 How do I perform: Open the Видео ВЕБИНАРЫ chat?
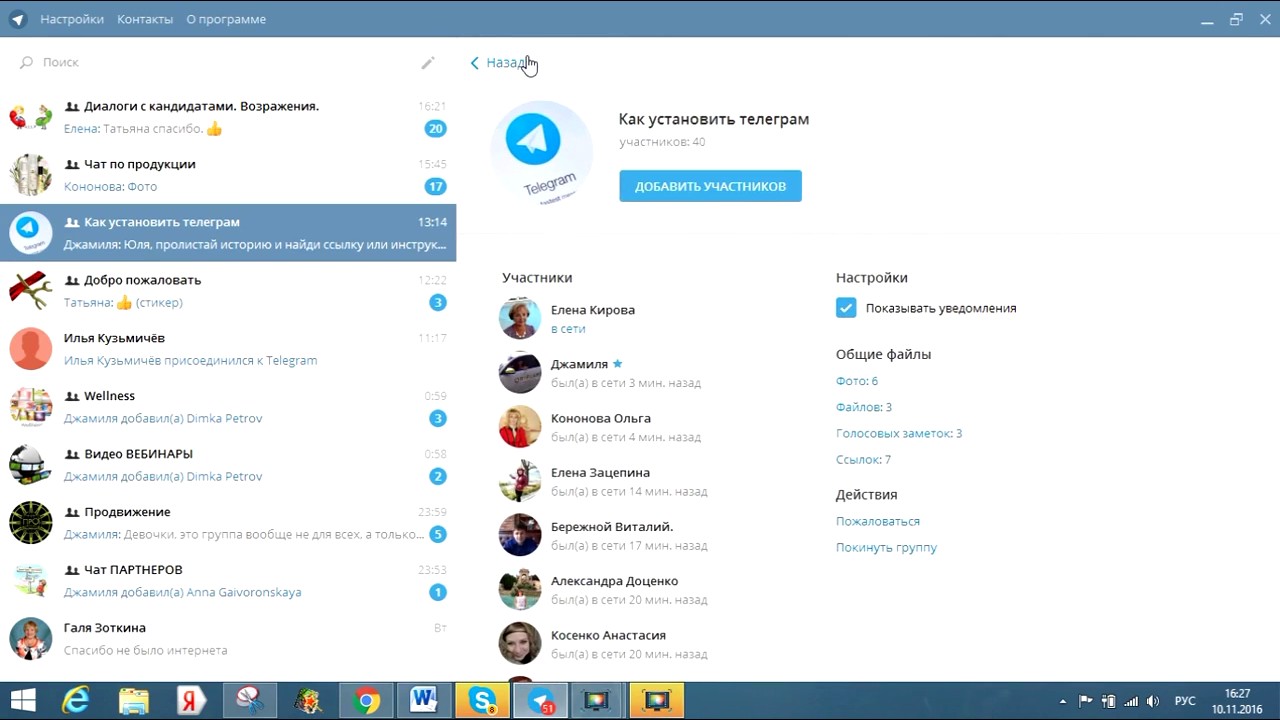click(228, 465)
